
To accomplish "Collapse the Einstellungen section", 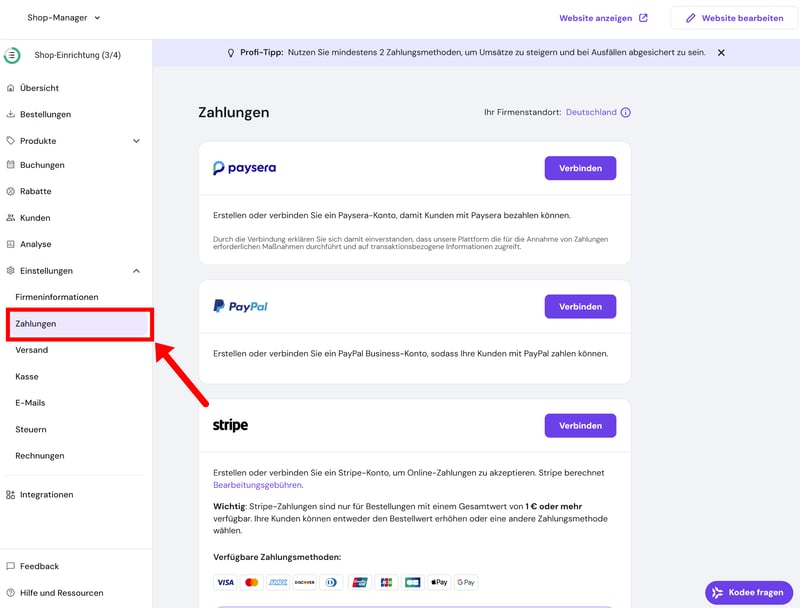I will coord(136,271).
